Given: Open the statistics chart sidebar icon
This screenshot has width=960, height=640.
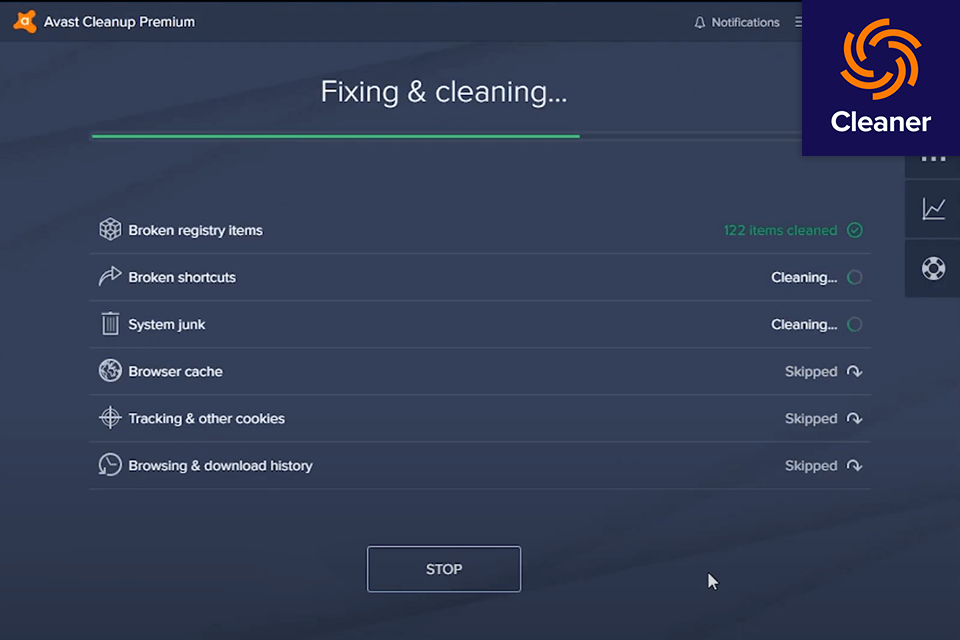Looking at the screenshot, I should tap(933, 209).
